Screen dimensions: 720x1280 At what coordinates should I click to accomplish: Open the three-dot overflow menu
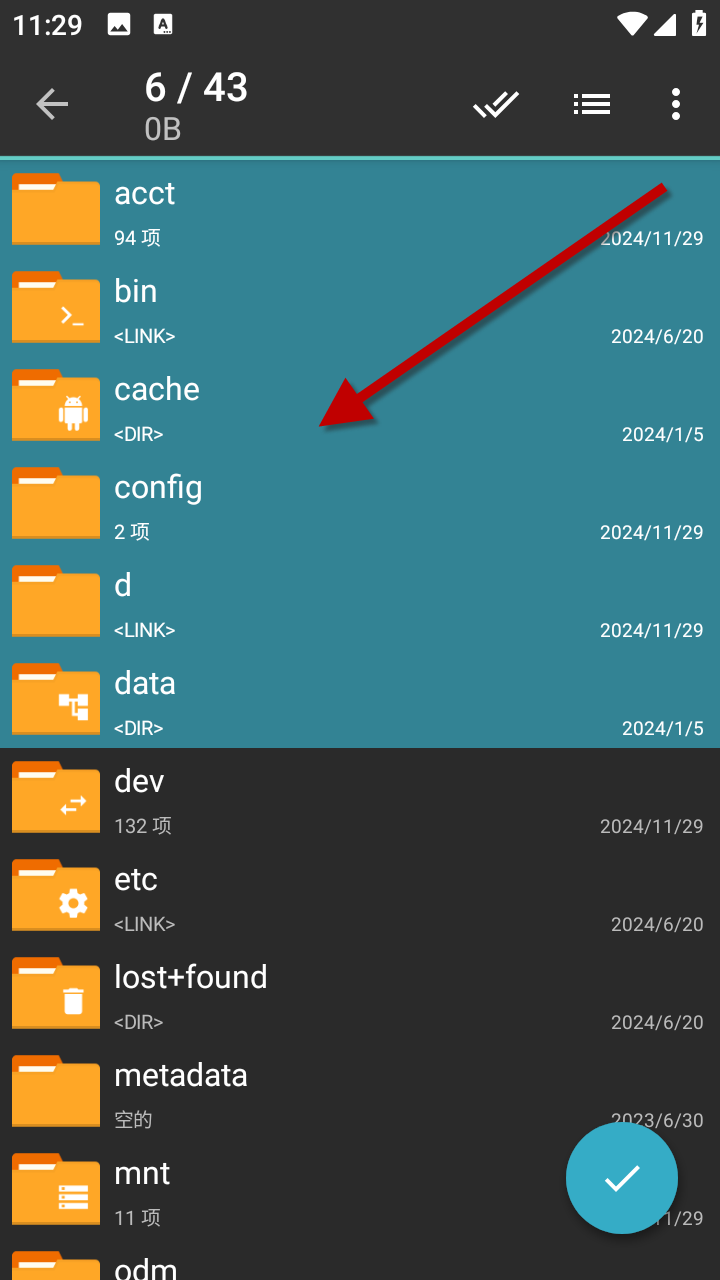pyautogui.click(x=676, y=104)
